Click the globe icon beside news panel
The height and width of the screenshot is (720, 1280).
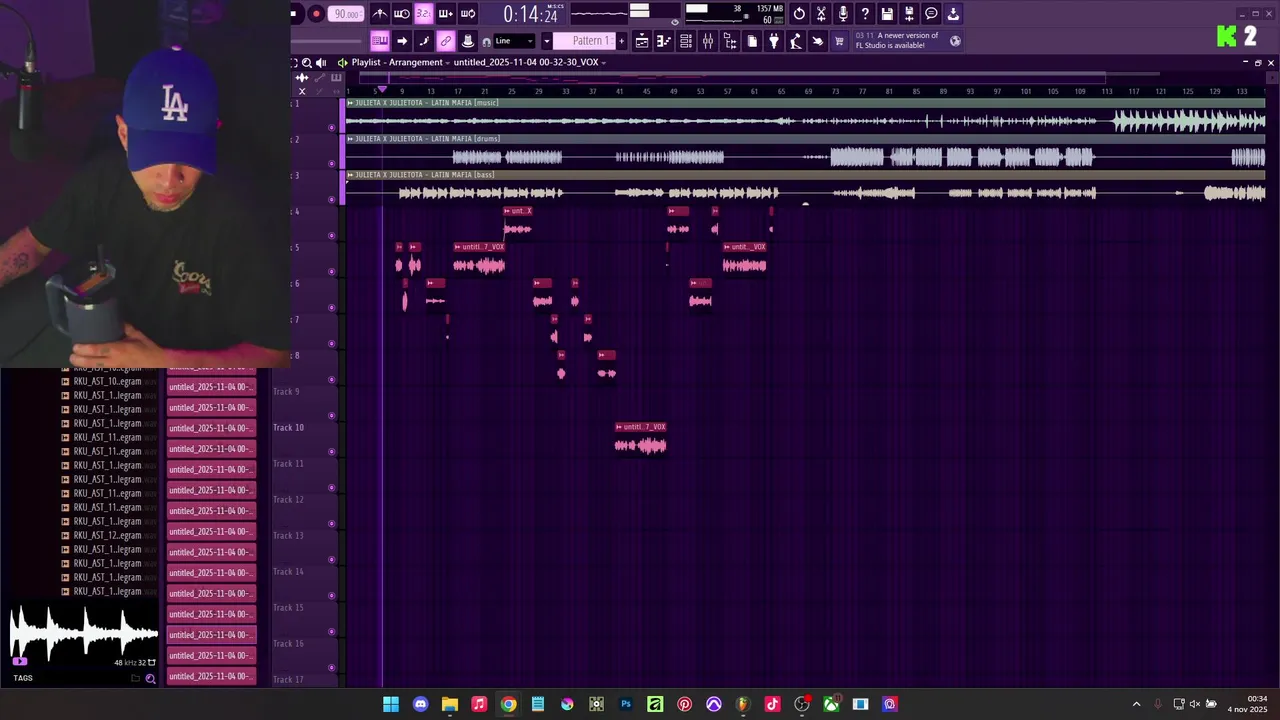(955, 41)
